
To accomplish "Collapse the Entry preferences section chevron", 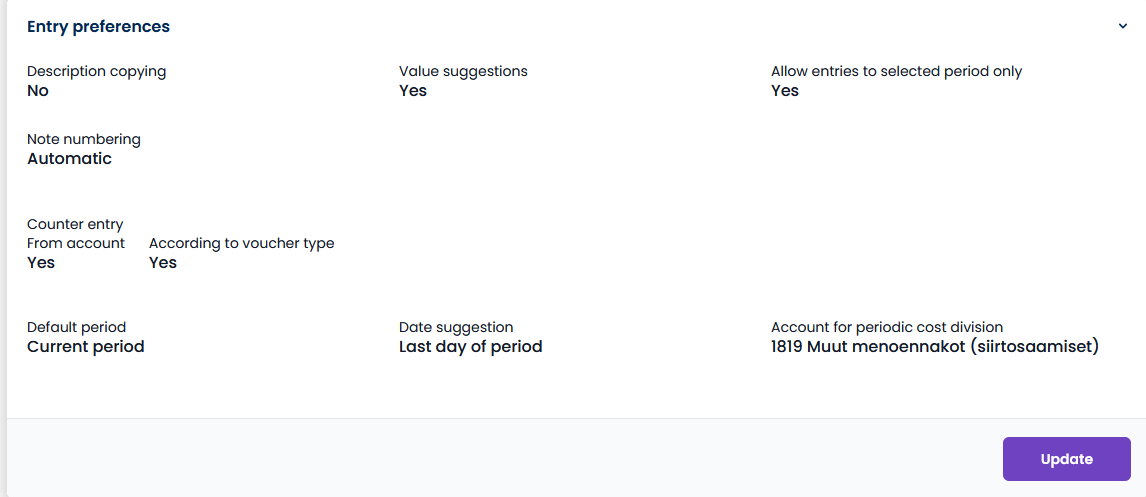I will point(1123,26).
